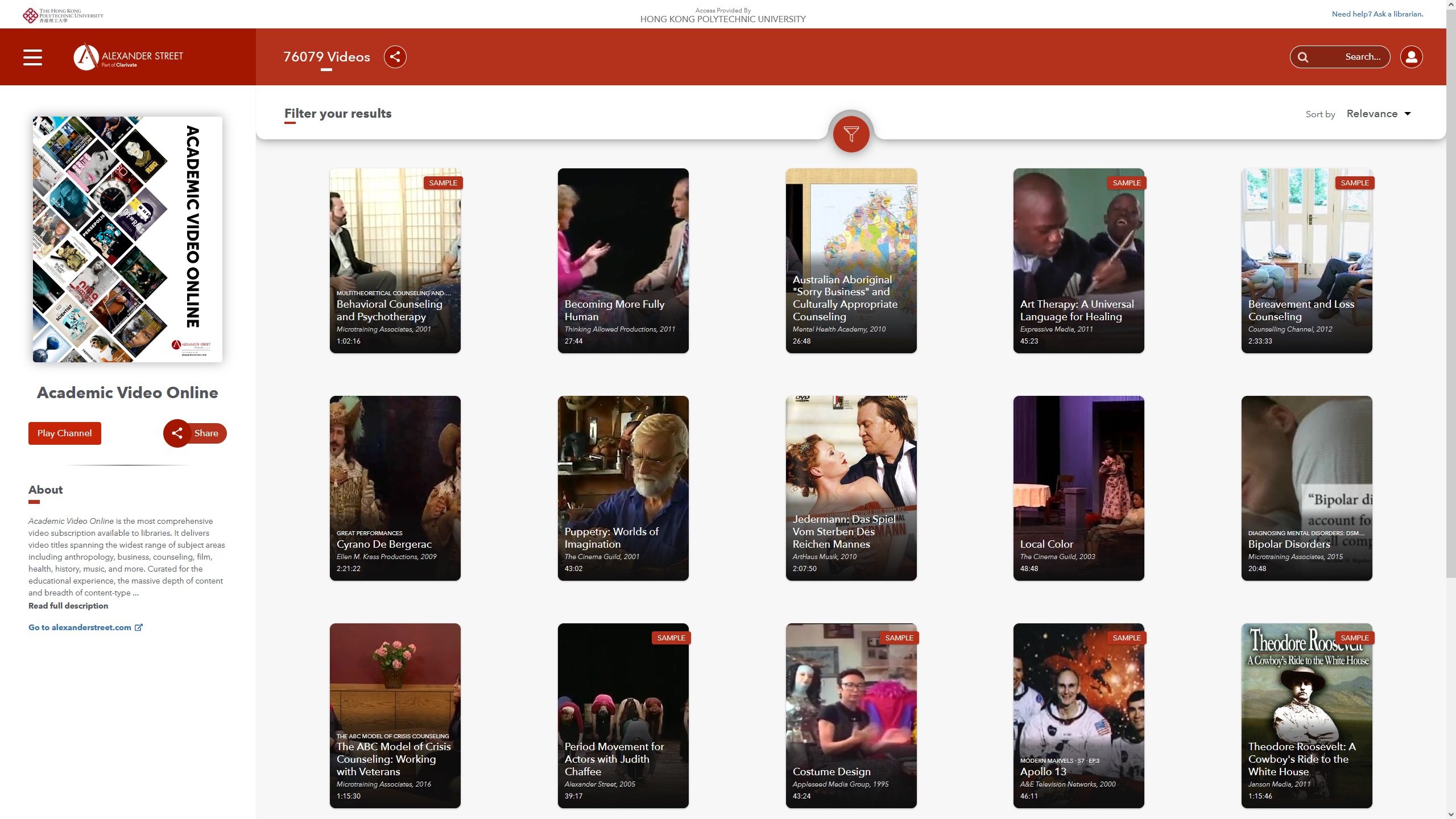Click share icon beside 76079 Videos
Screen dimensions: 1456x819
[x=395, y=57]
